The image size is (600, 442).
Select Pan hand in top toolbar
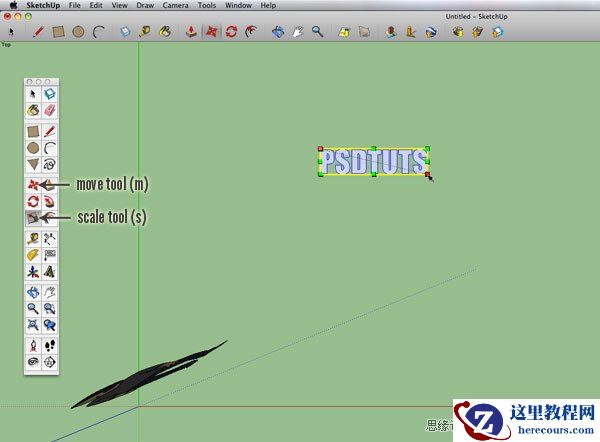click(x=298, y=31)
